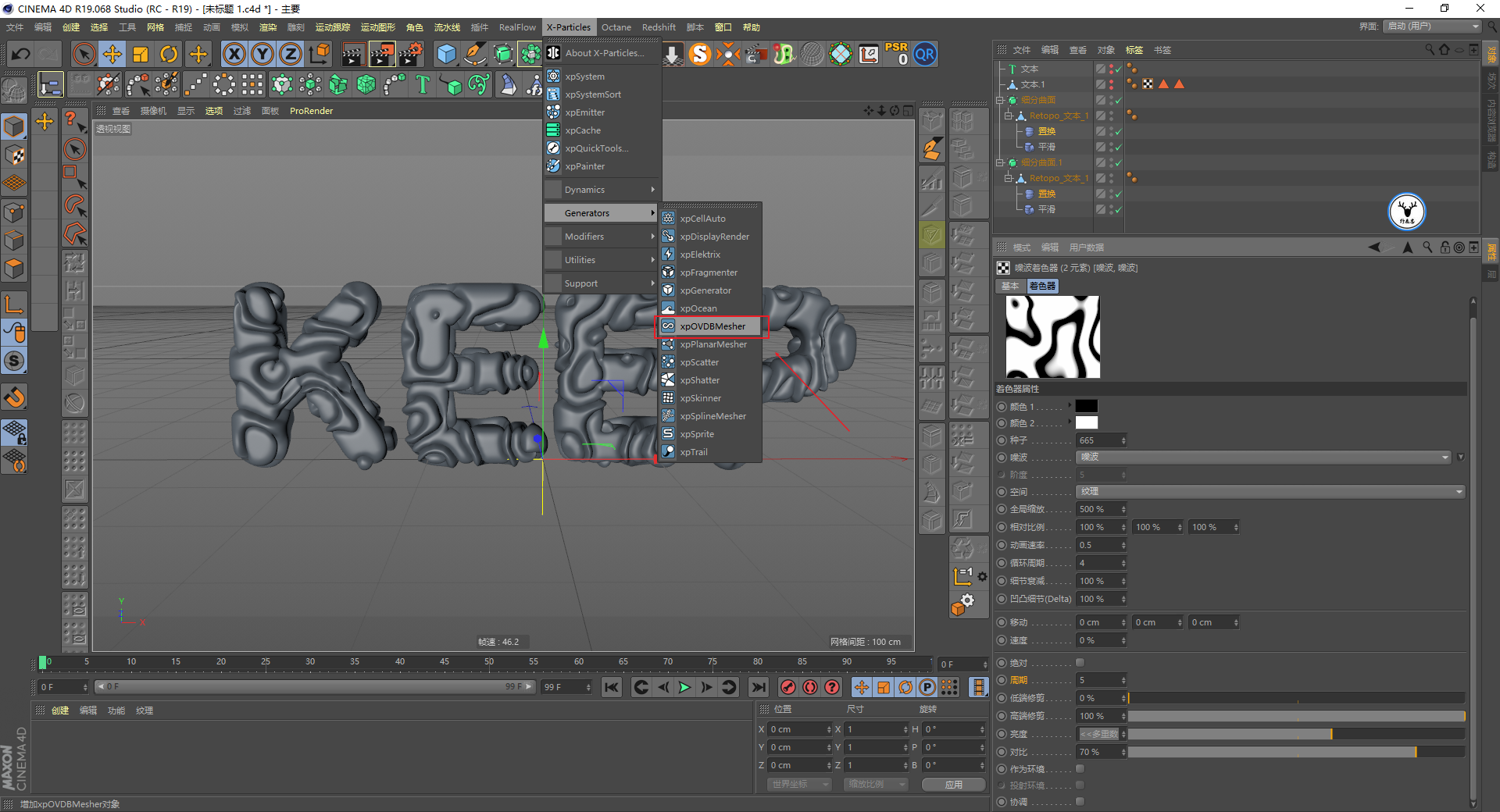The width and height of the screenshot is (1500, 812).
Task: Select xpTrail in the Generators submenu
Action: tap(694, 452)
